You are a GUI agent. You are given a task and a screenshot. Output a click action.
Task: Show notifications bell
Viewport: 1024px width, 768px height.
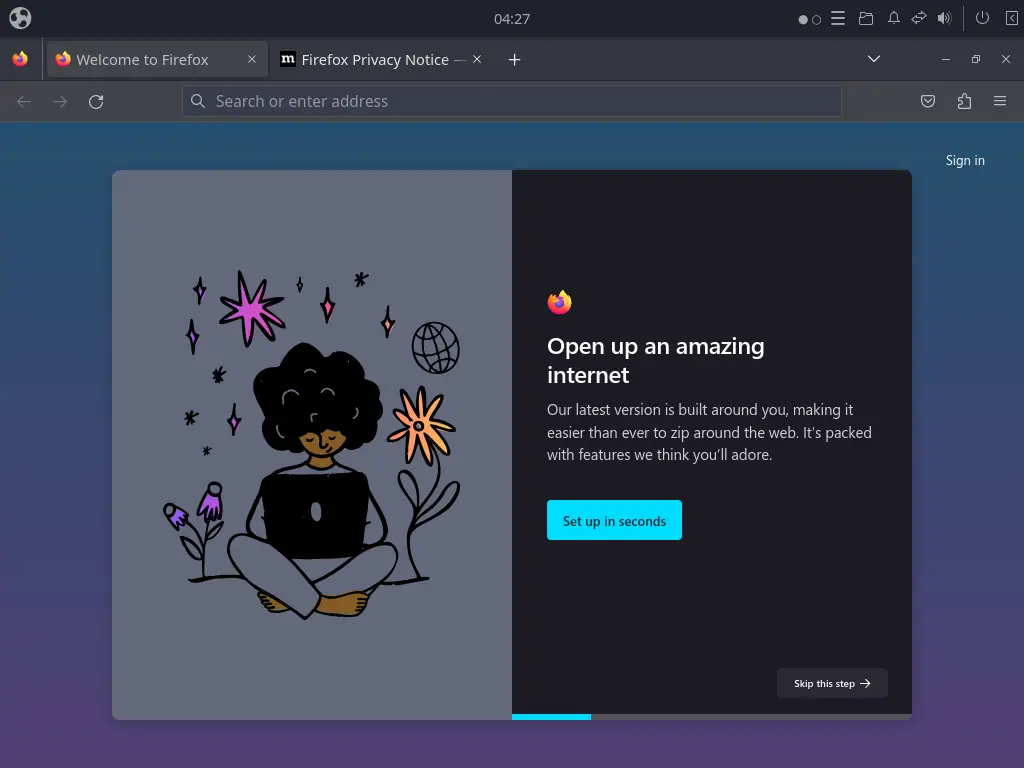tap(893, 18)
